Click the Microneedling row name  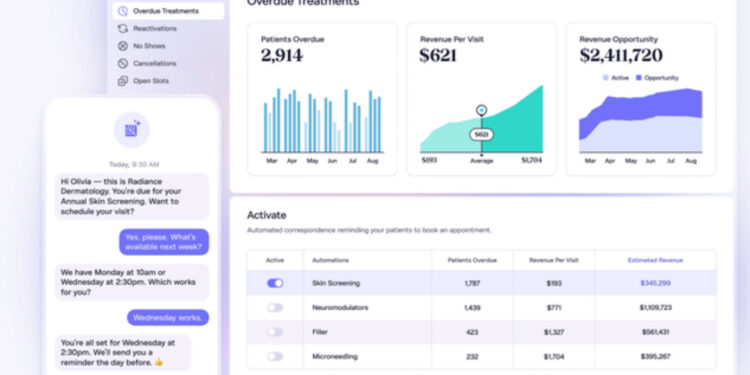(x=335, y=356)
